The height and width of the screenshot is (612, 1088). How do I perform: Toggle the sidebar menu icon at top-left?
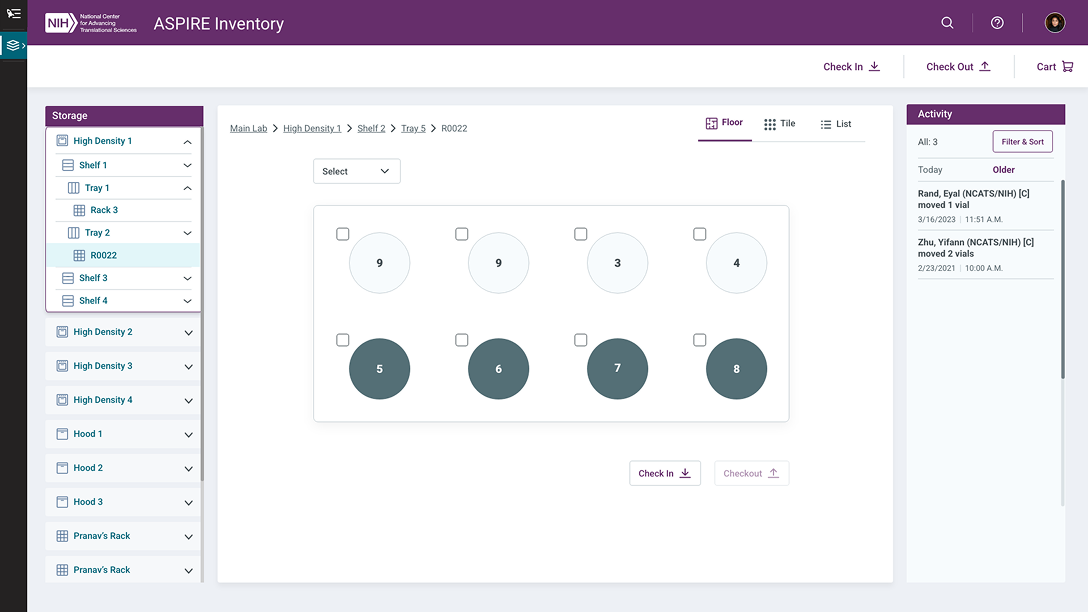click(14, 13)
